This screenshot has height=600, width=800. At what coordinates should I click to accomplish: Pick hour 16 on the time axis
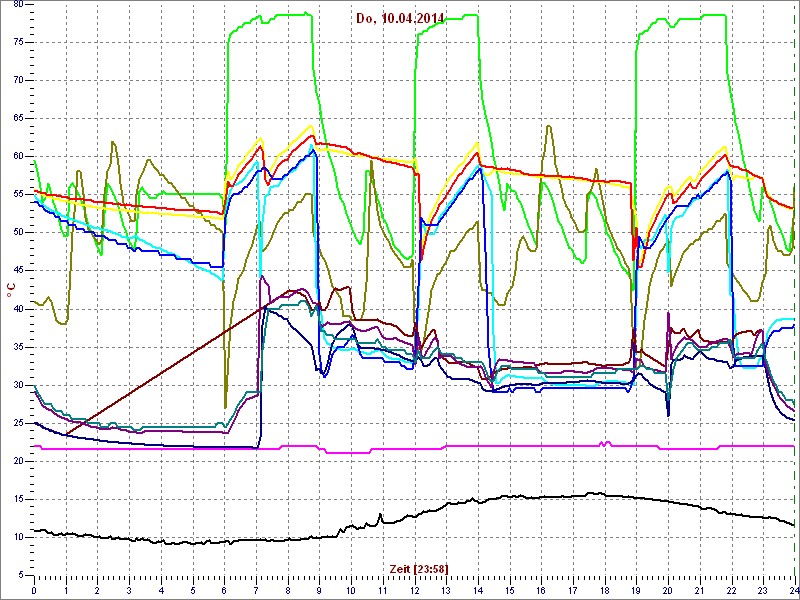click(x=541, y=591)
